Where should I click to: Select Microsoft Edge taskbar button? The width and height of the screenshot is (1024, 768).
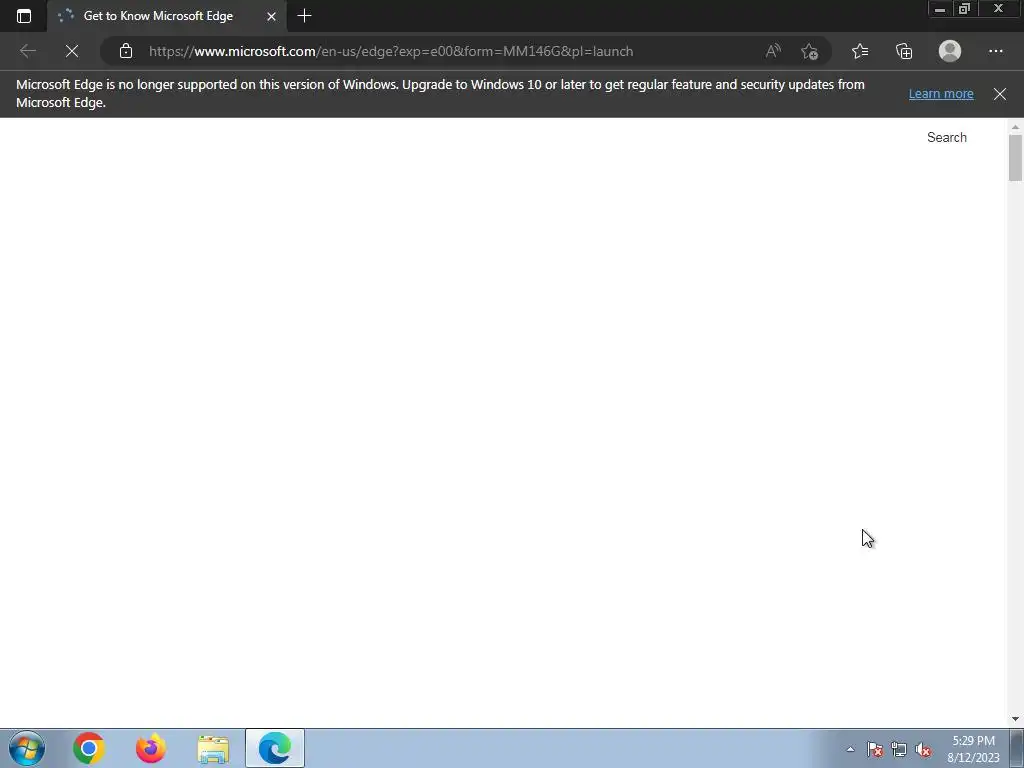(x=275, y=748)
